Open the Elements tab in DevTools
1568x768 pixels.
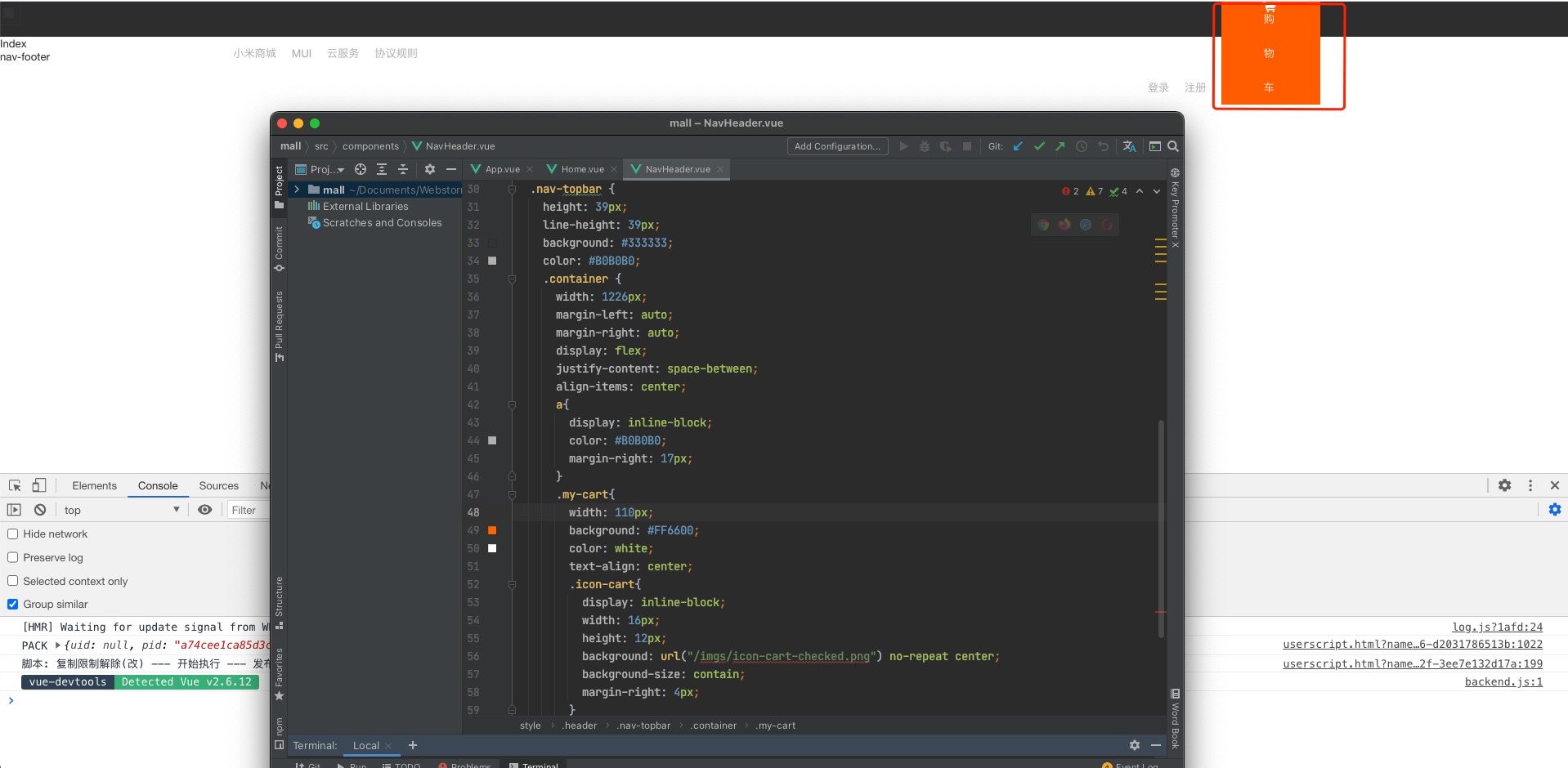point(95,485)
